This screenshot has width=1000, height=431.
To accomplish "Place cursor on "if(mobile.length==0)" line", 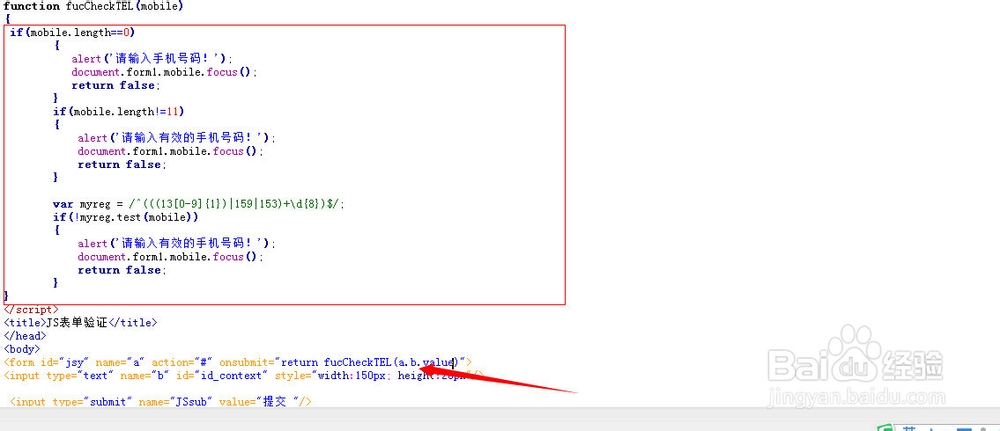I will (72, 32).
